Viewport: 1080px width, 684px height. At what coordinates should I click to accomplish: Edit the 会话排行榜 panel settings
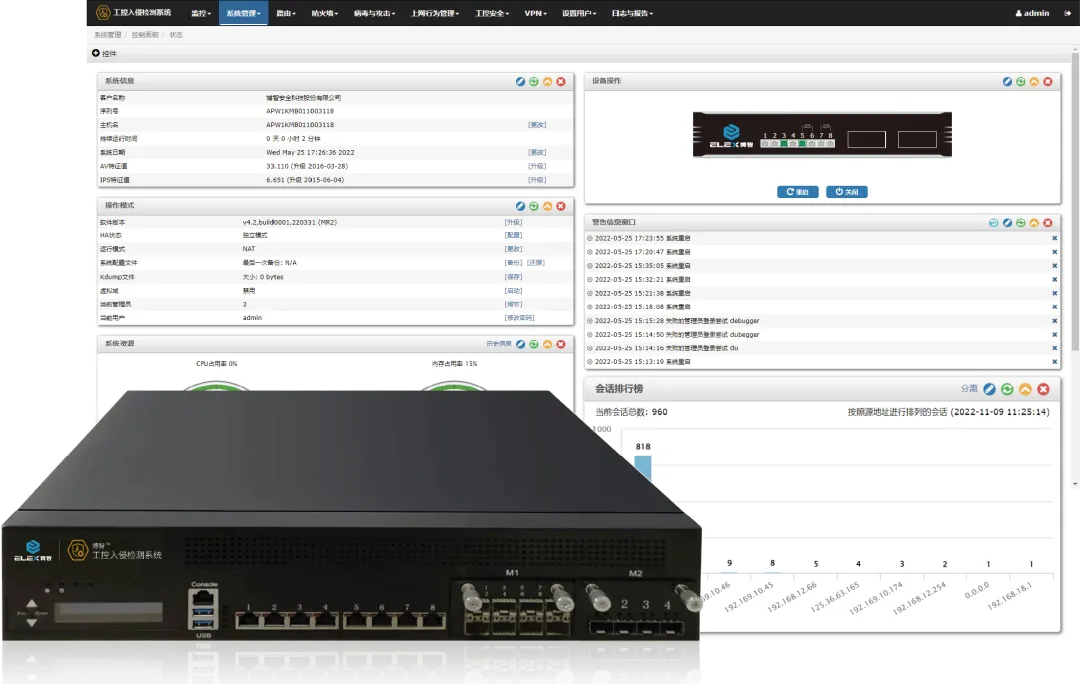tap(989, 389)
